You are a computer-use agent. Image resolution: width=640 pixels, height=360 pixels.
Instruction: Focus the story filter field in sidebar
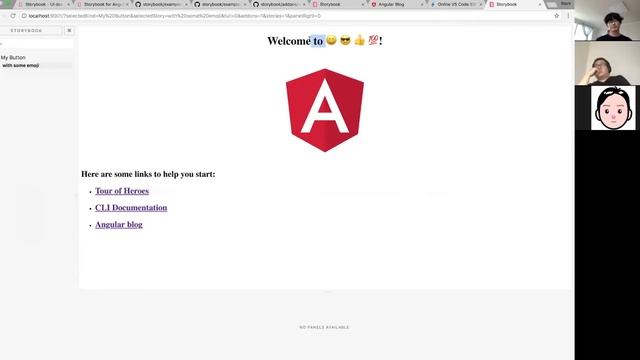click(37, 43)
